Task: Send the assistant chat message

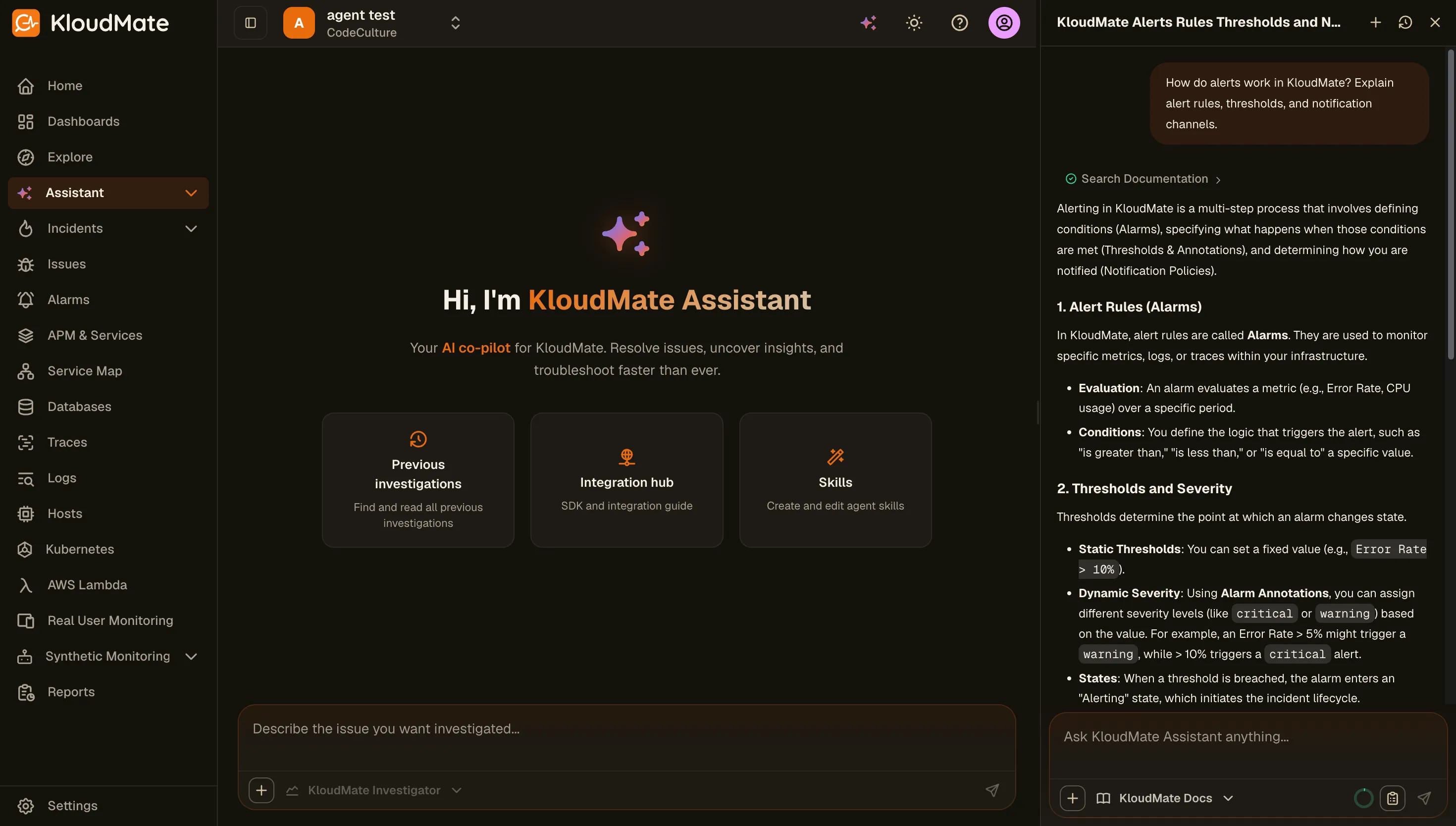Action: tap(1424, 798)
